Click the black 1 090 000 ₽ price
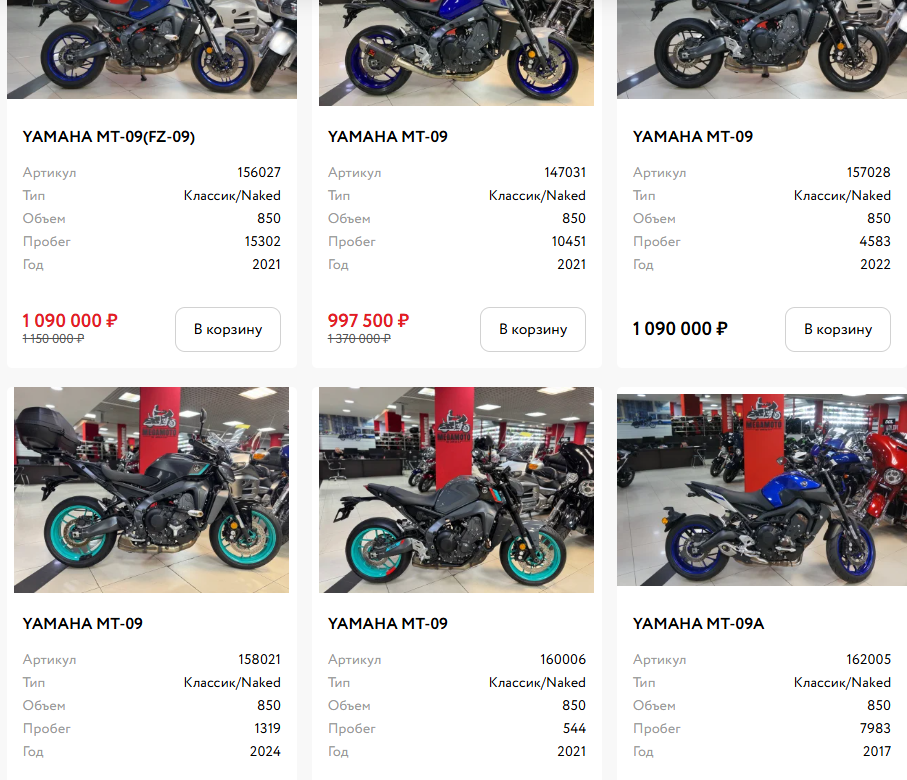This screenshot has height=780, width=907. point(680,329)
